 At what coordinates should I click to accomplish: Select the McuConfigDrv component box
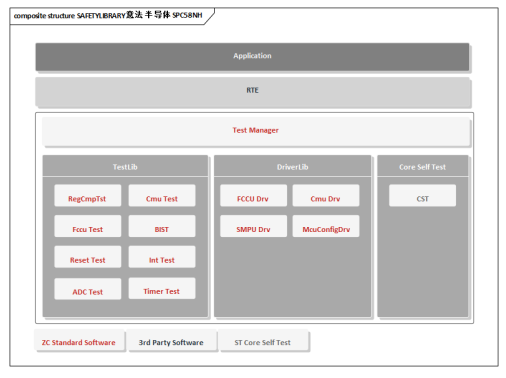click(326, 226)
